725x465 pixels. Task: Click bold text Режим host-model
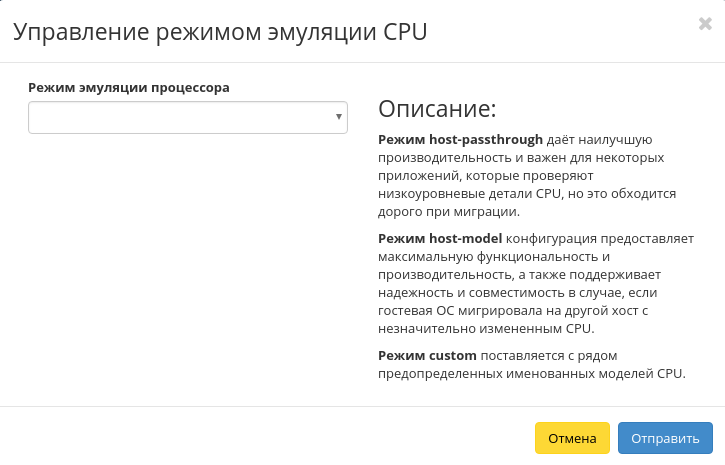point(440,239)
